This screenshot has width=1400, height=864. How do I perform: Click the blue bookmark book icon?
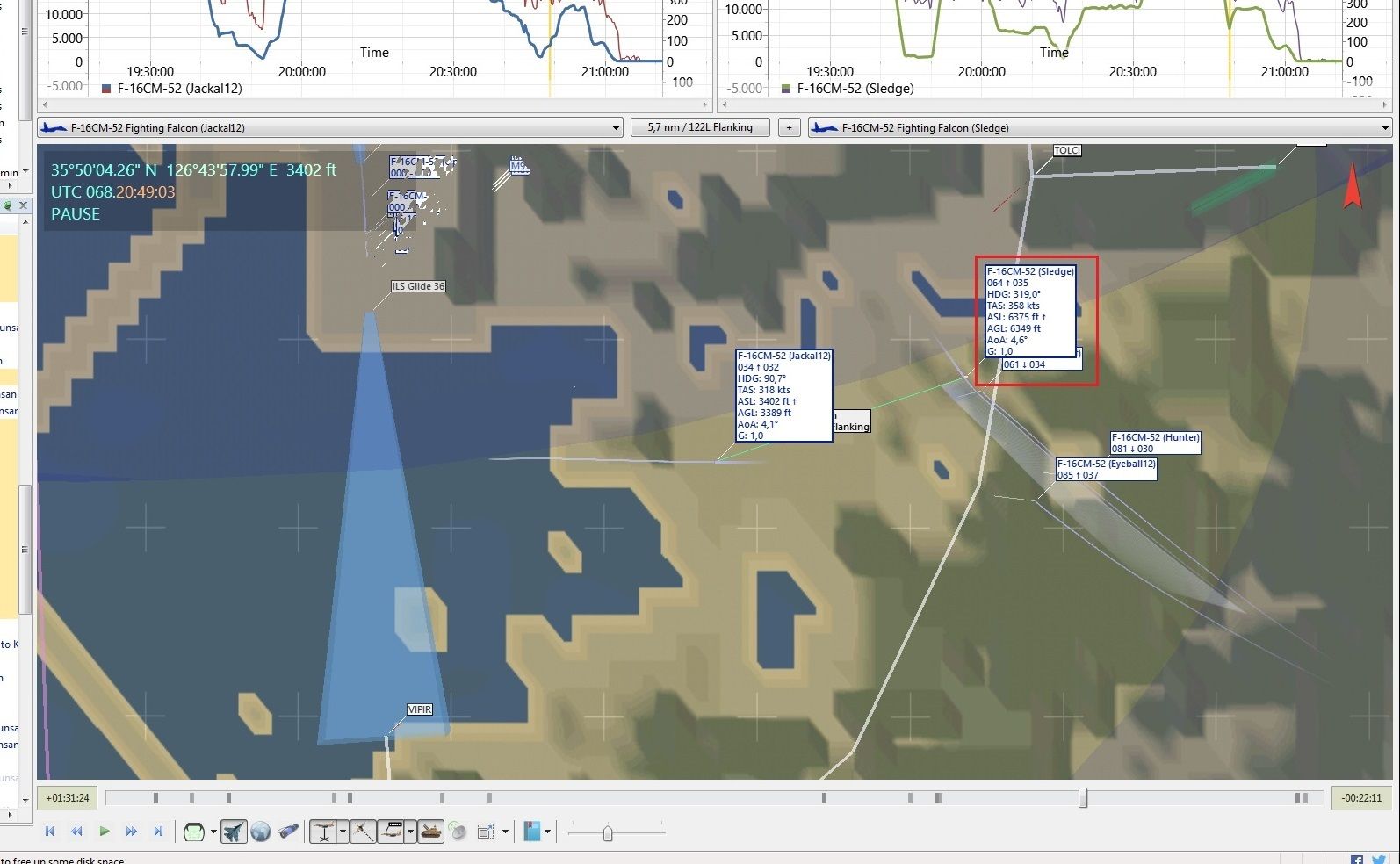tap(532, 831)
